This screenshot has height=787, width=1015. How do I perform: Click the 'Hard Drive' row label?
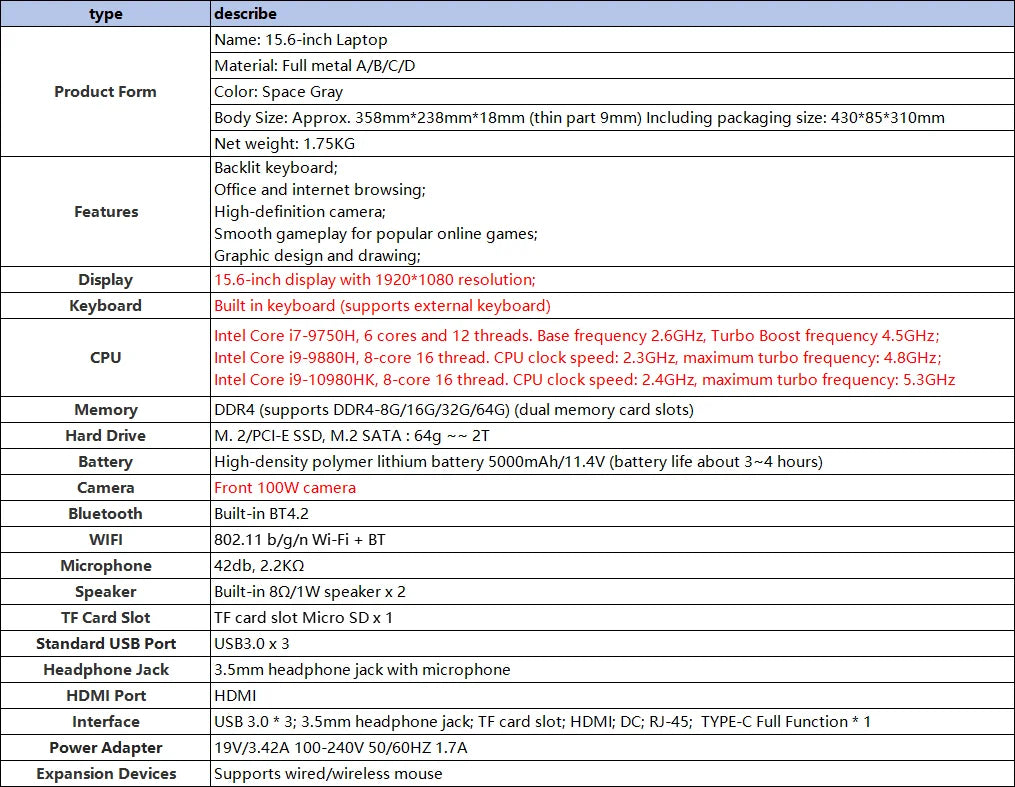pyautogui.click(x=105, y=436)
